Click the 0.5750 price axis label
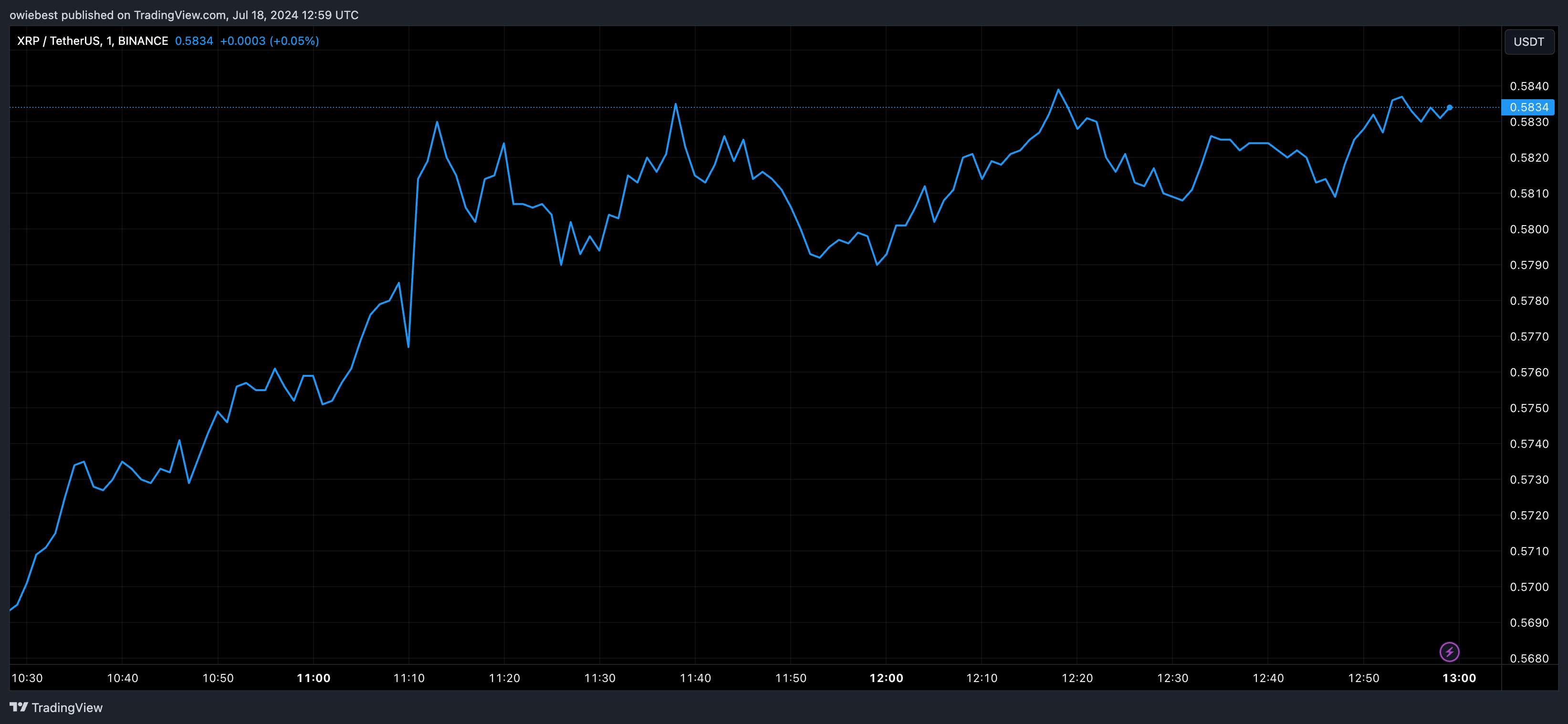Viewport: 1568px width, 724px height. 1529,408
